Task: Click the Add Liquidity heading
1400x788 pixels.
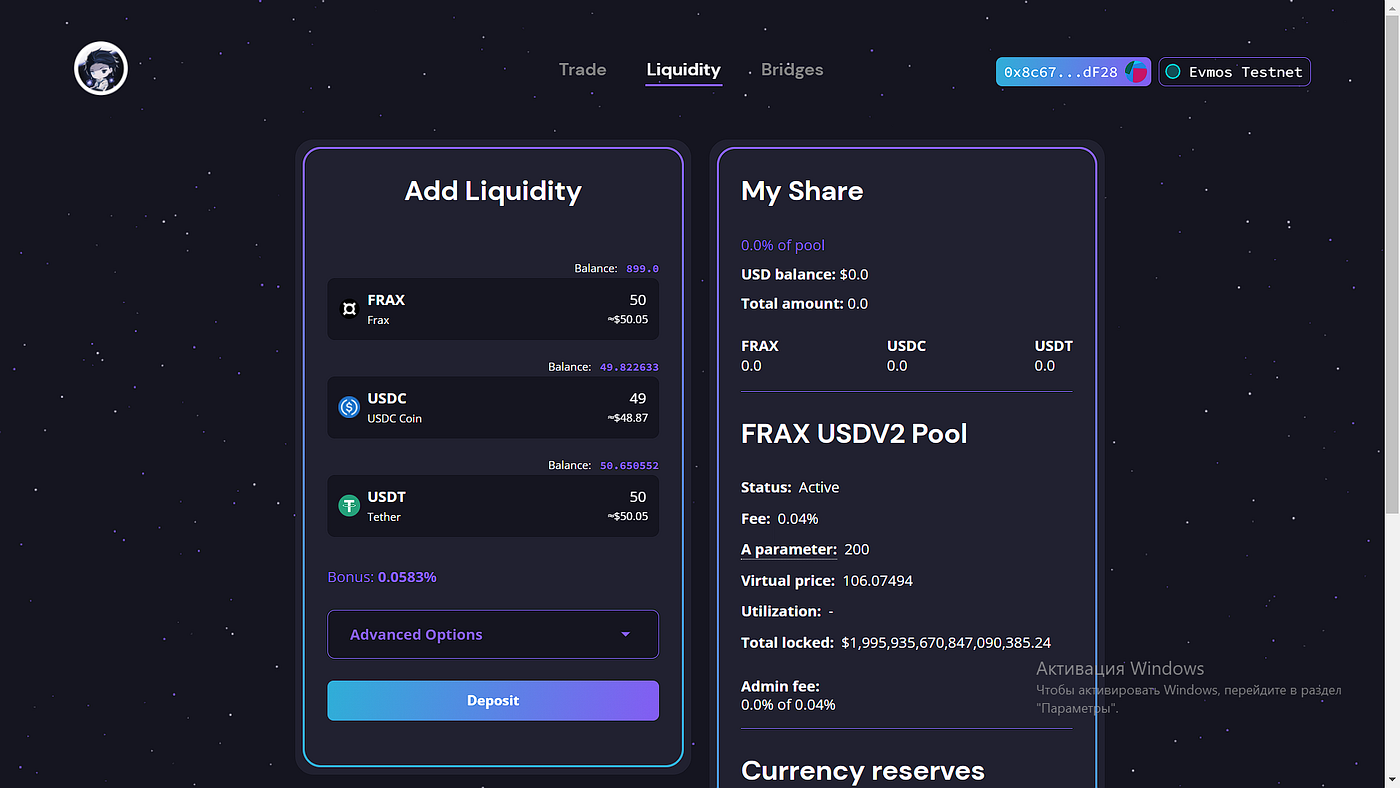Action: 493,191
